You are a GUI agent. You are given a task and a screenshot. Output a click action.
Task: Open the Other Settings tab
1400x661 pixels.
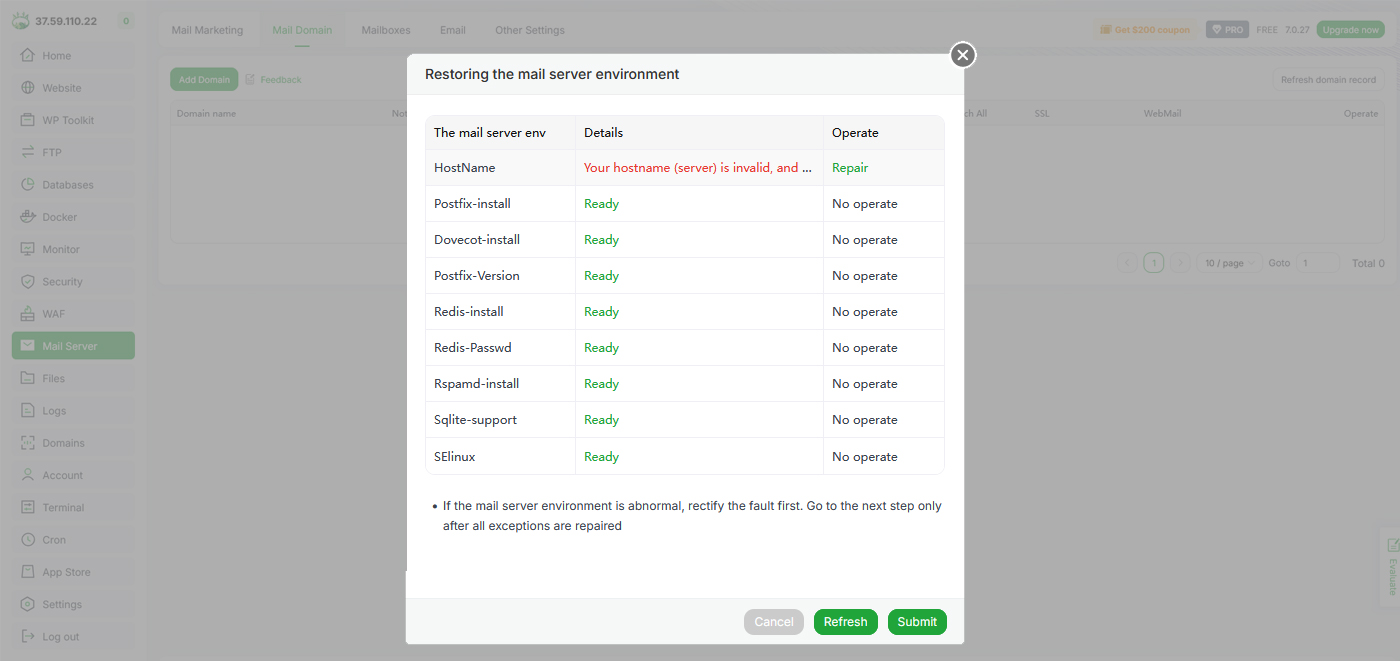pos(530,30)
